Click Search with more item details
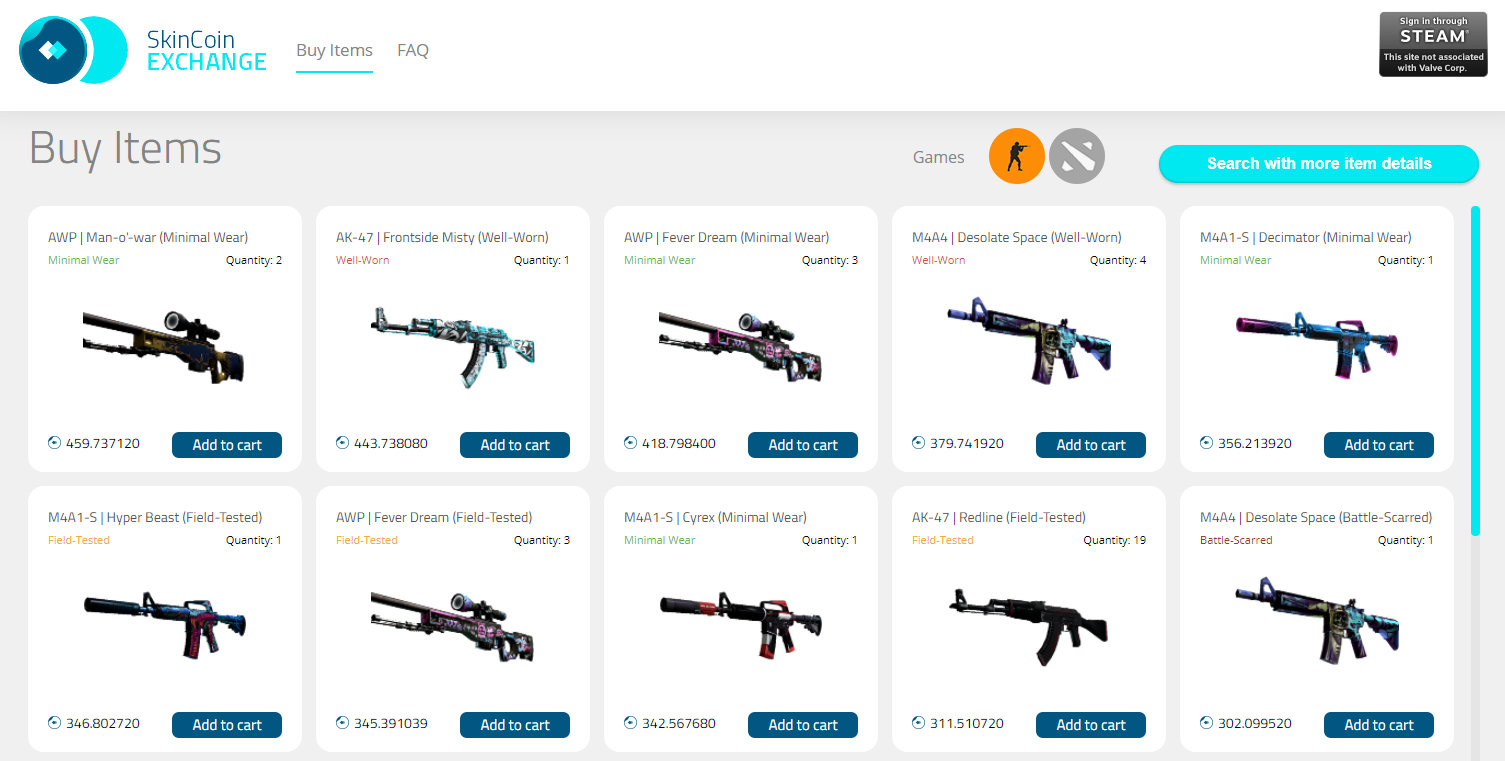Image resolution: width=1505 pixels, height=761 pixels. tap(1319, 164)
